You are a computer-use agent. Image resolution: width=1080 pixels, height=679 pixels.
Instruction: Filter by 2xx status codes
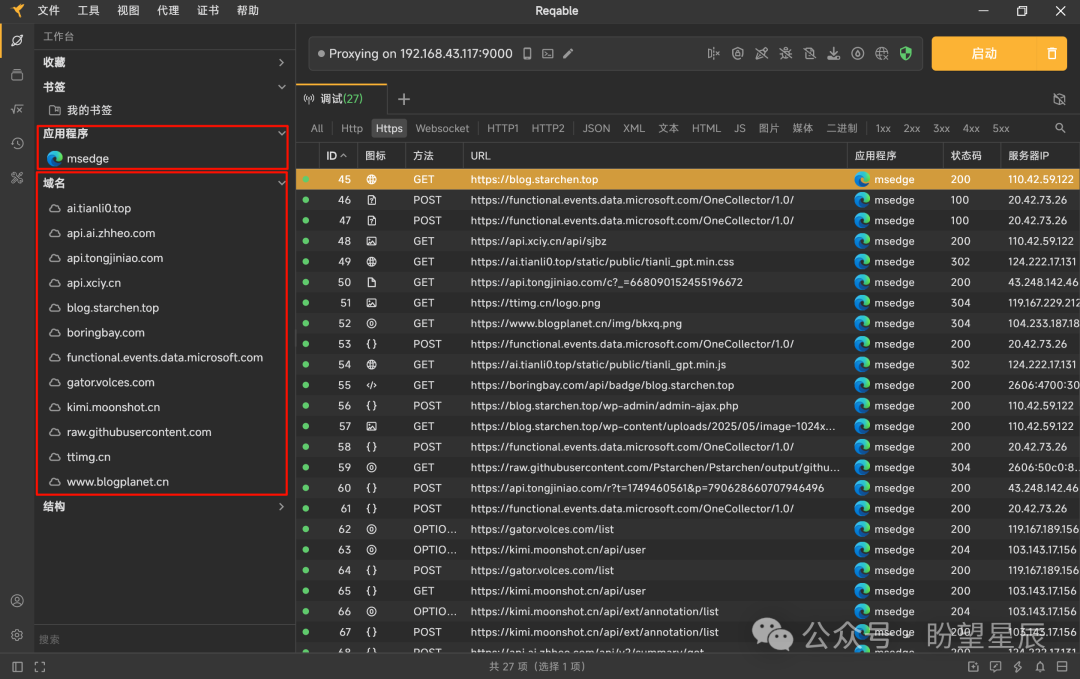(x=912, y=128)
